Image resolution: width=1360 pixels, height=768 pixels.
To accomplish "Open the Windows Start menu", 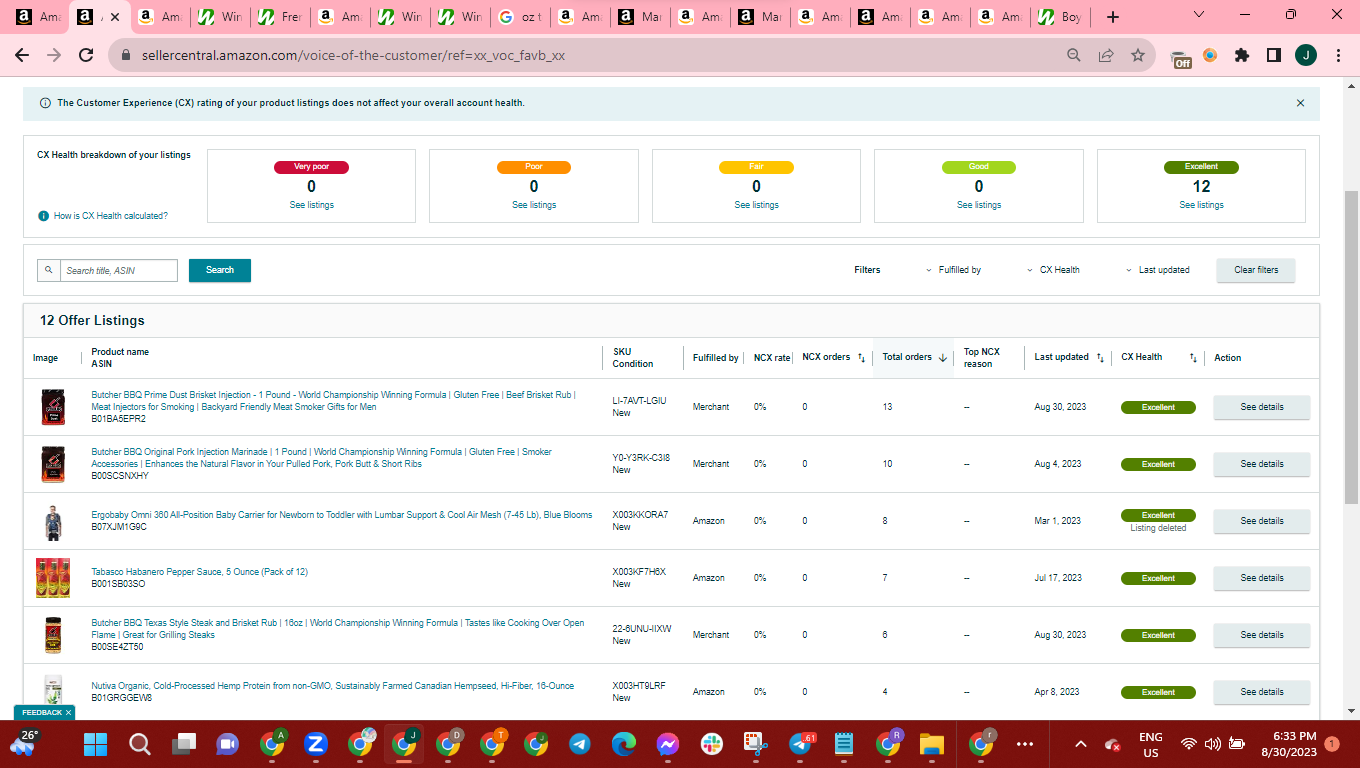I will coord(95,744).
